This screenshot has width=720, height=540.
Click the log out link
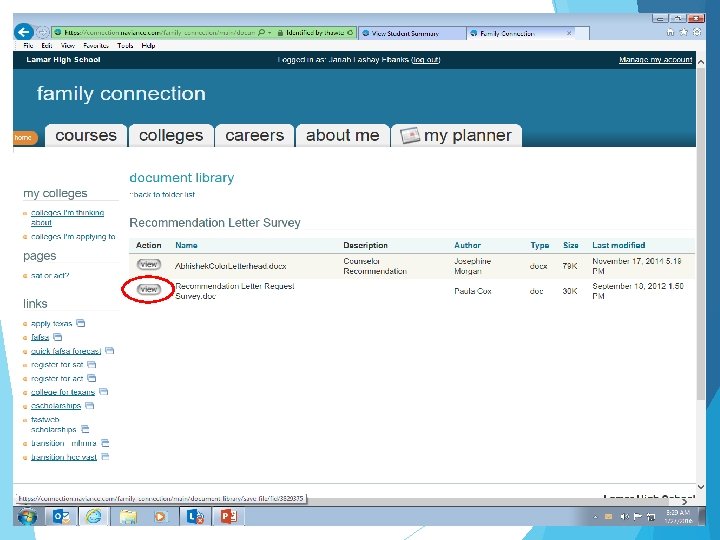pos(426,60)
